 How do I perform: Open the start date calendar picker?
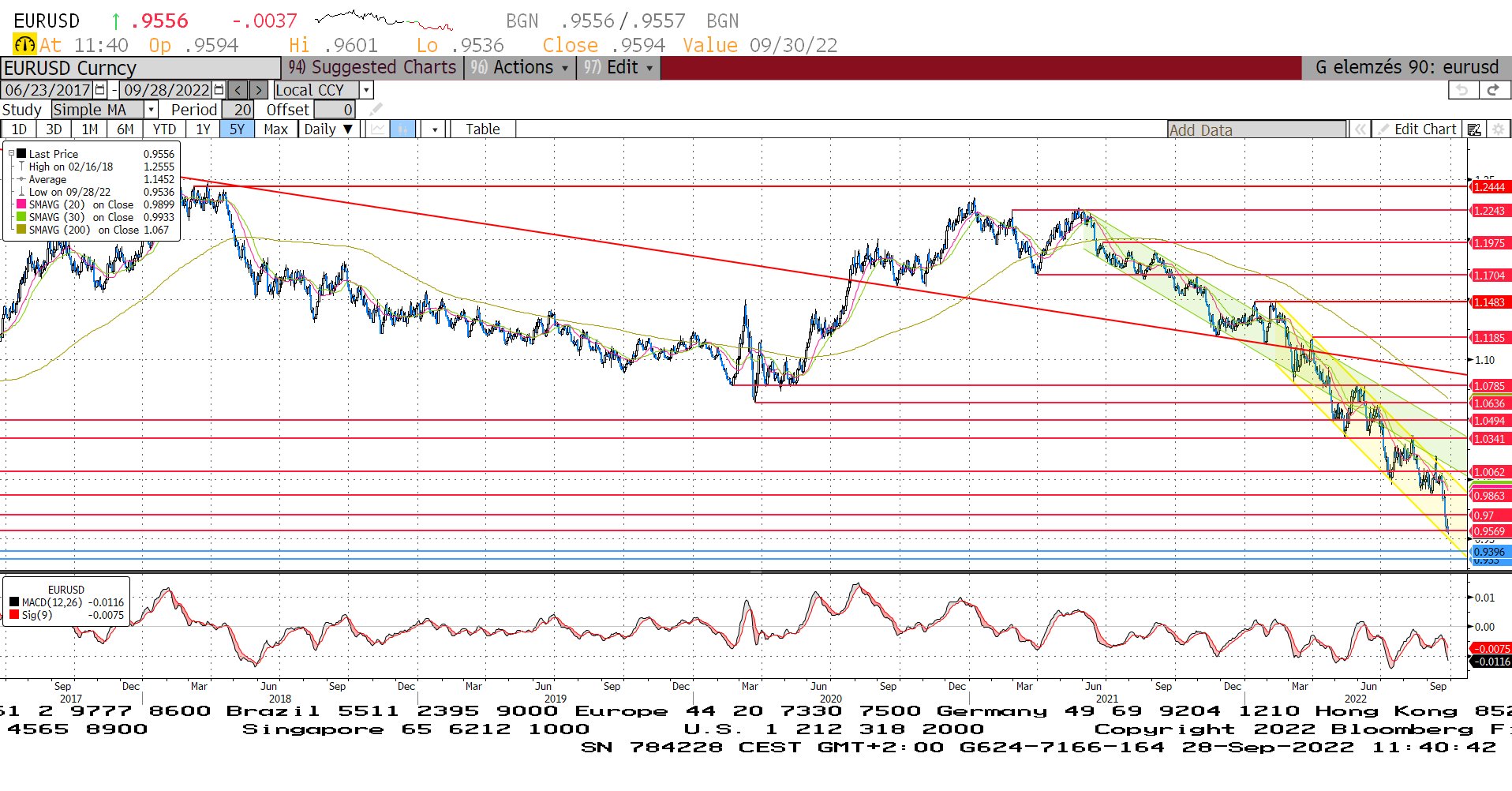coord(100,90)
